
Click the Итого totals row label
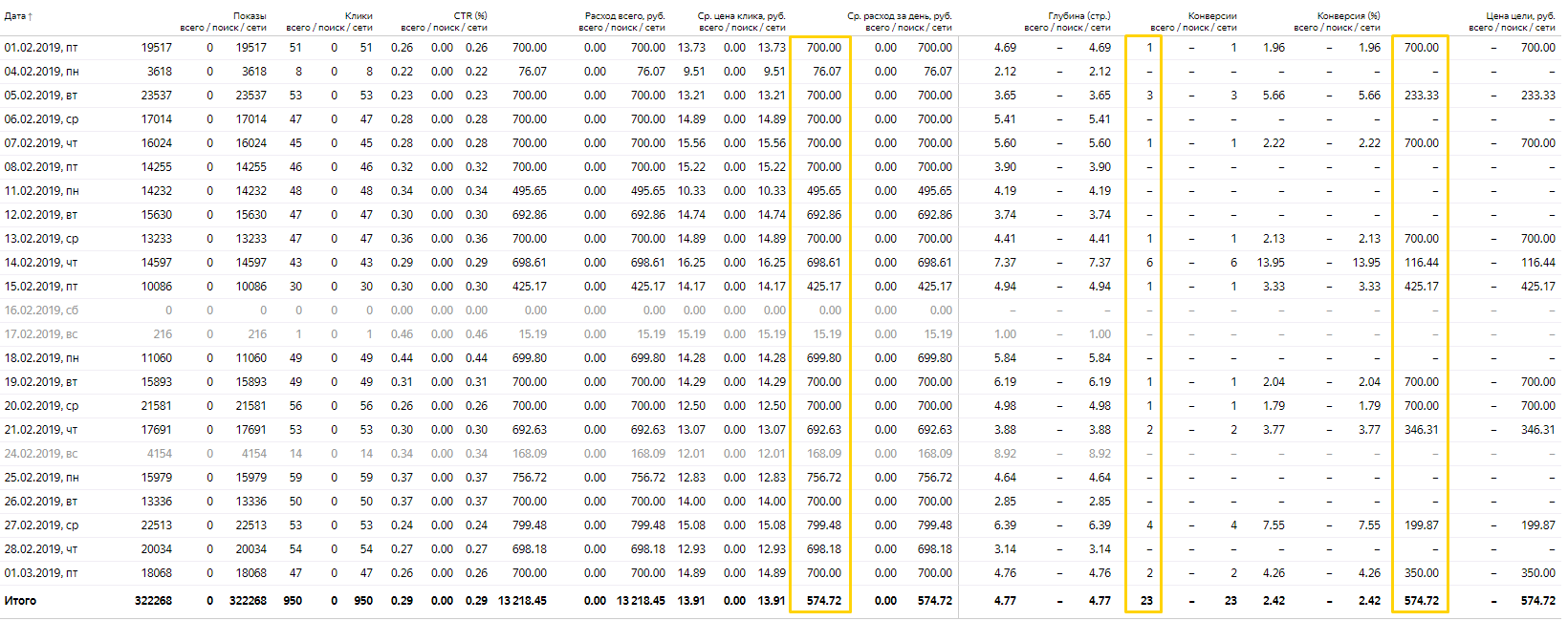20,601
